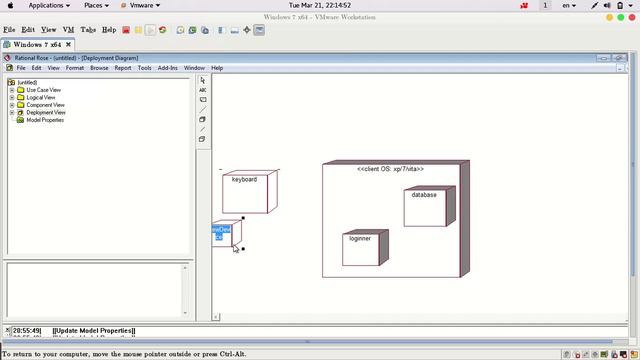The image size is (640, 360).
Task: Click the Update Model Properties log entry
Action: 94,331
